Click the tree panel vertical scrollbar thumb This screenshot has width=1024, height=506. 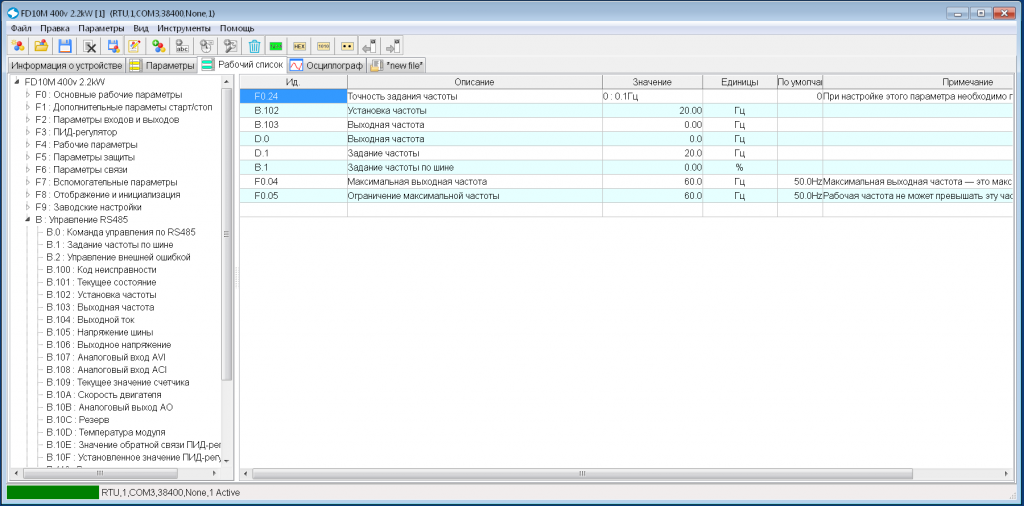(x=227, y=234)
